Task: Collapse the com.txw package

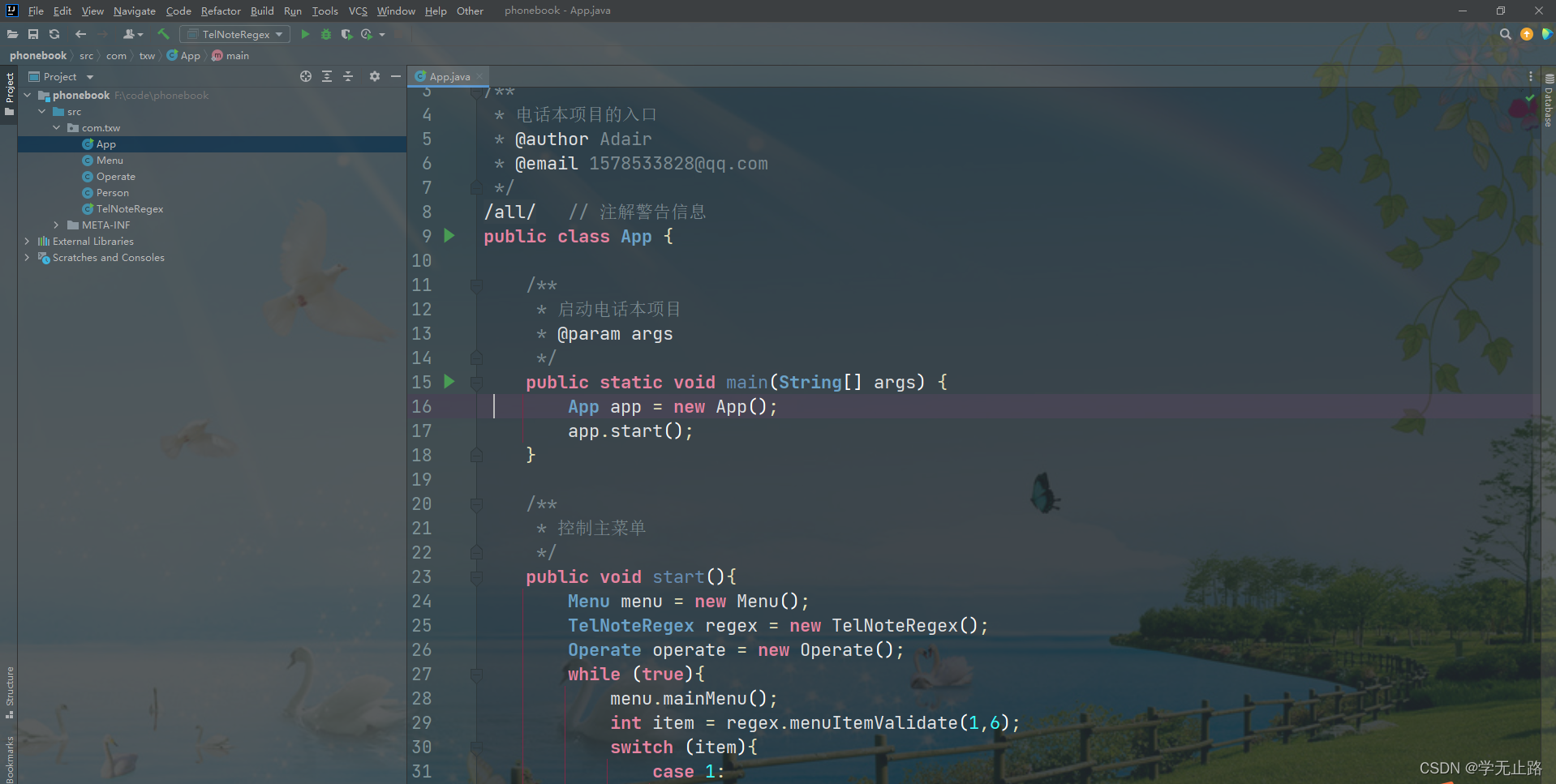Action: coord(56,128)
